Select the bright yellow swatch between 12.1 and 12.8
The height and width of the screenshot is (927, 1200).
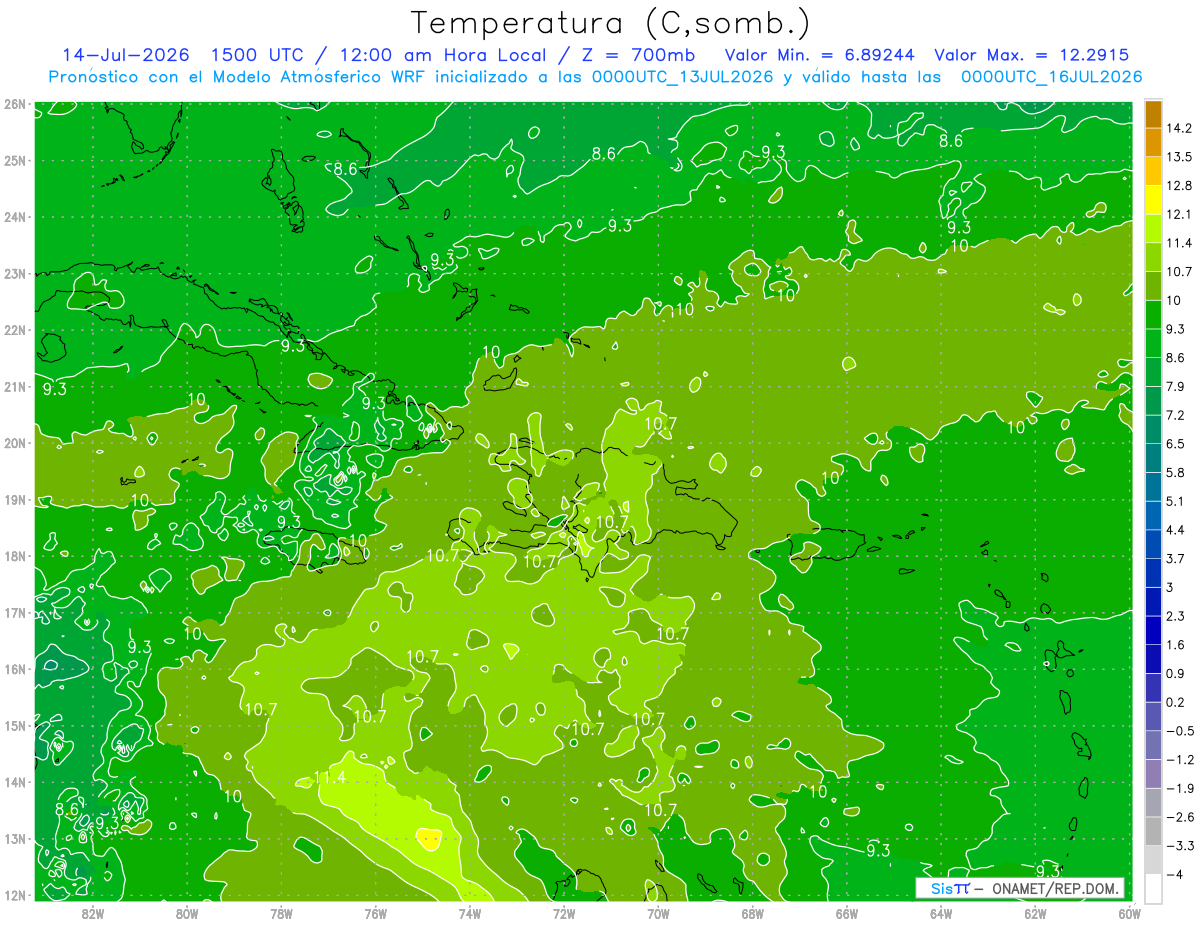point(1153,199)
